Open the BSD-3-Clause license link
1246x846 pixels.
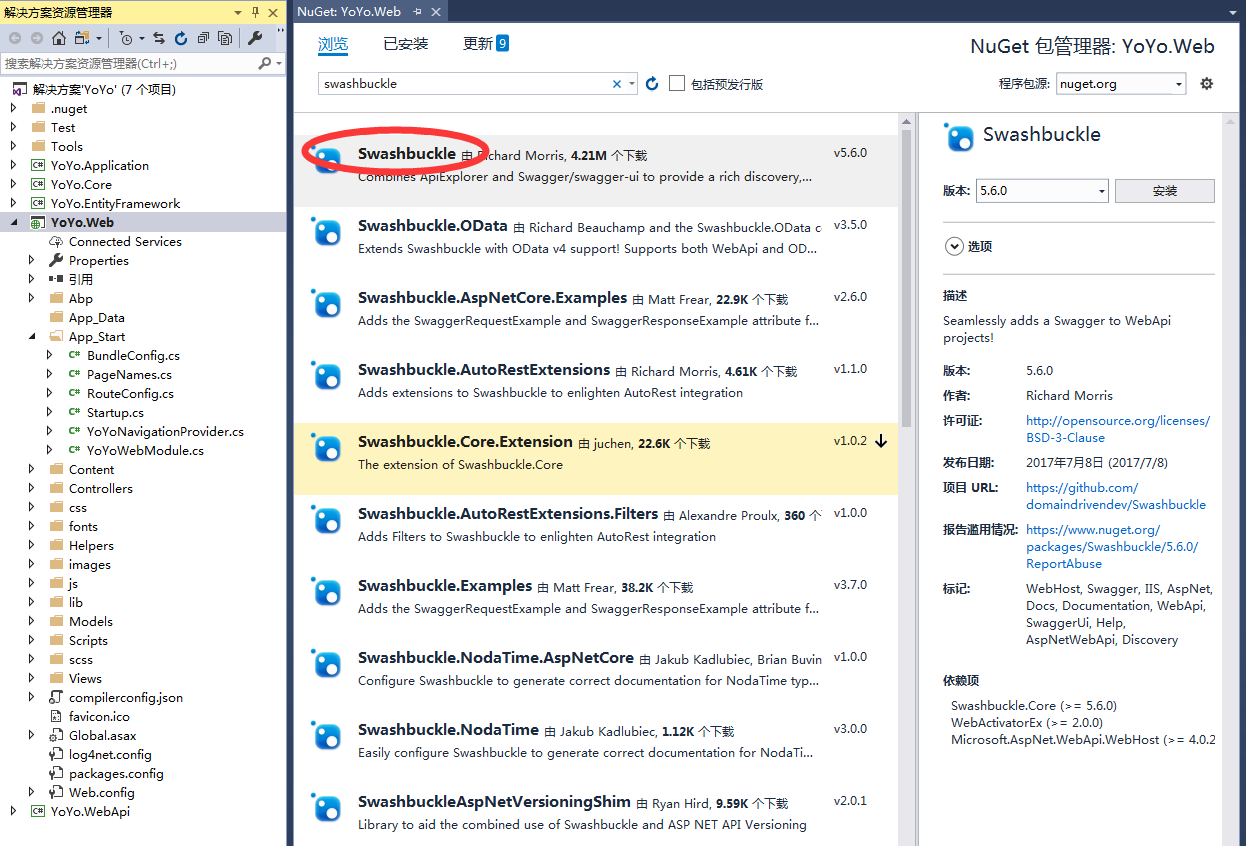click(x=1118, y=429)
